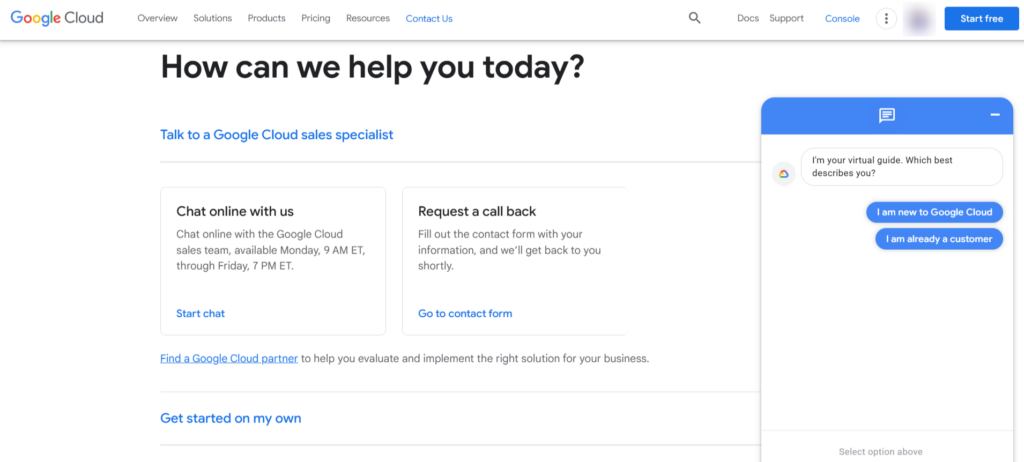Image resolution: width=1024 pixels, height=462 pixels.
Task: Follow the Find a Google Cloud partner link
Action: tap(229, 358)
